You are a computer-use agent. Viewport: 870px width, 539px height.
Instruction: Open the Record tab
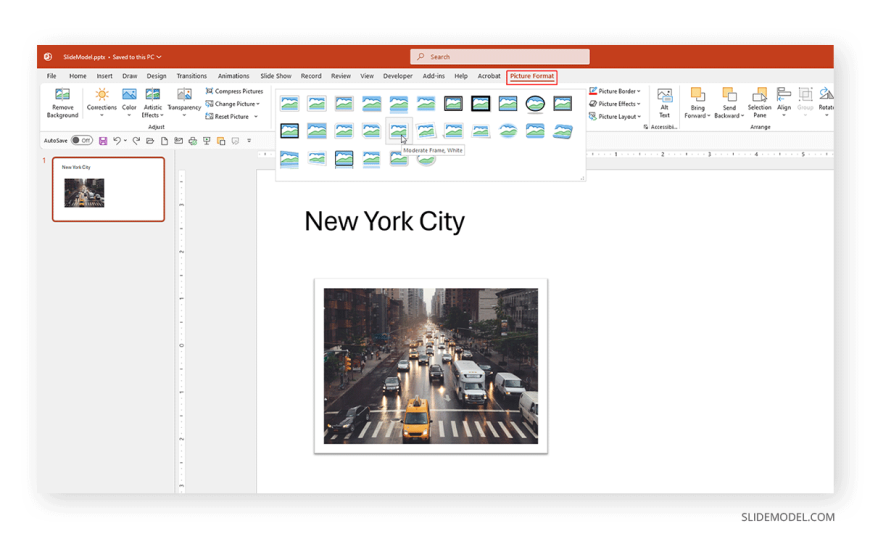(x=311, y=76)
